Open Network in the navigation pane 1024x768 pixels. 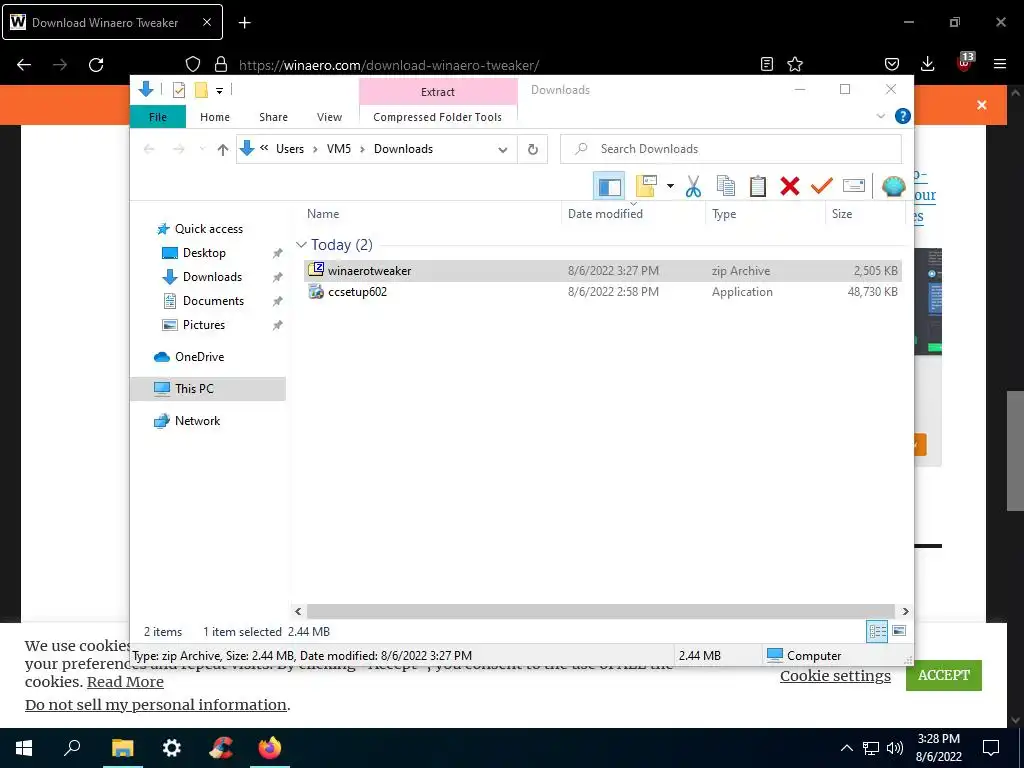197,421
